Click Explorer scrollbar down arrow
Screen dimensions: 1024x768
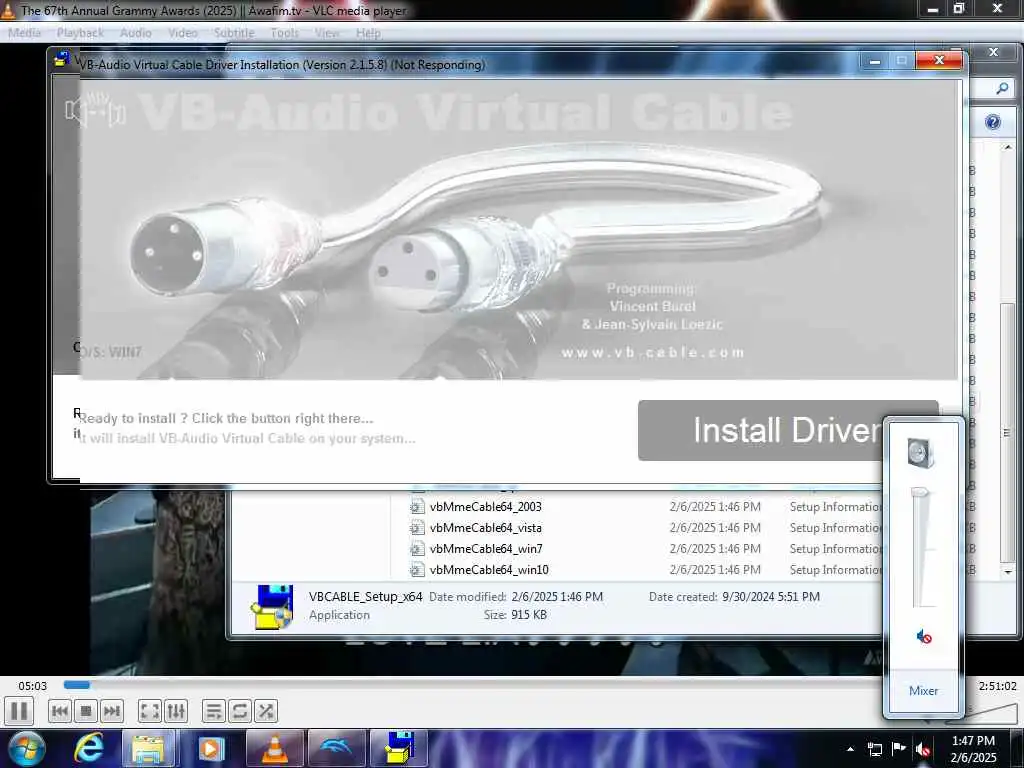pyautogui.click(x=1008, y=571)
